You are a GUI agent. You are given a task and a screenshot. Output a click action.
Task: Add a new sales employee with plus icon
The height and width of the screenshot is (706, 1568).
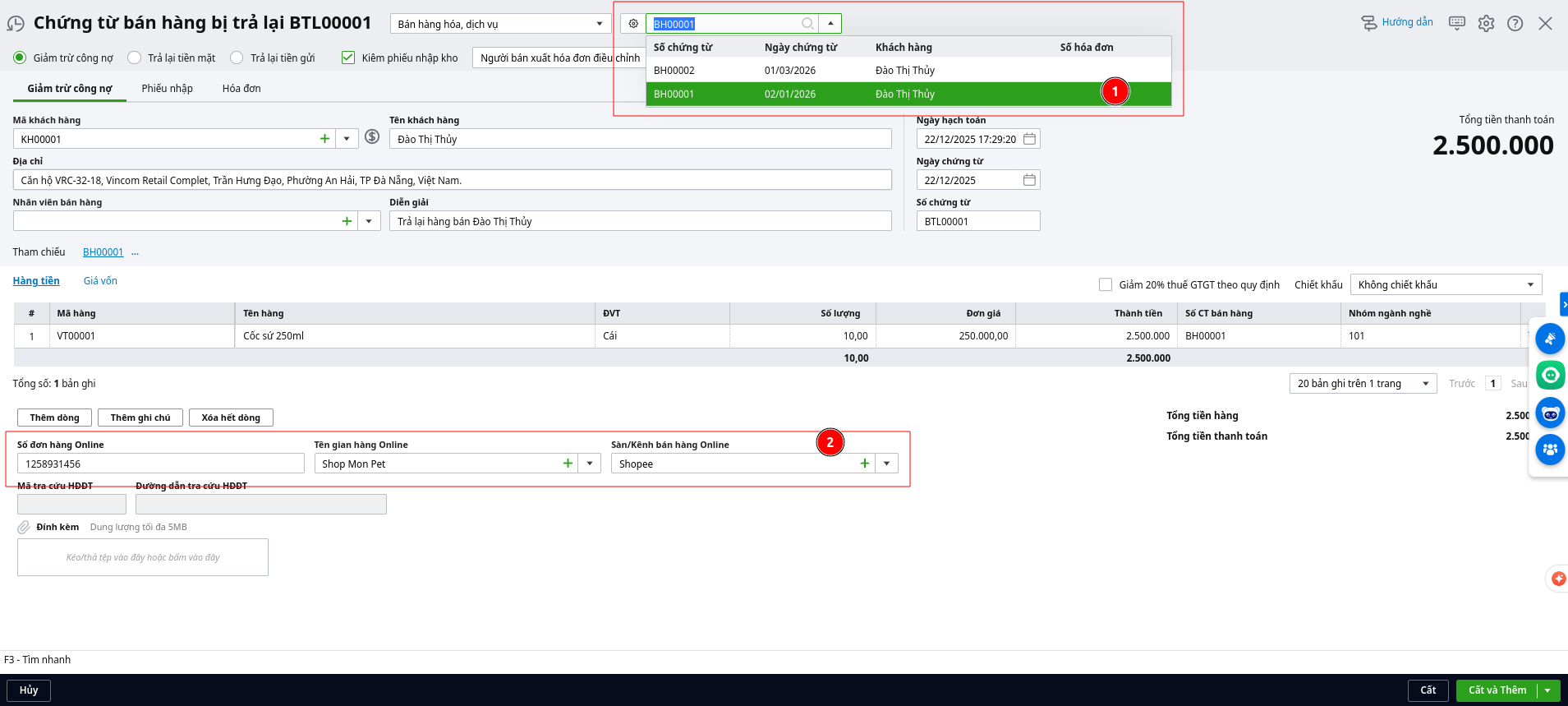click(x=347, y=221)
